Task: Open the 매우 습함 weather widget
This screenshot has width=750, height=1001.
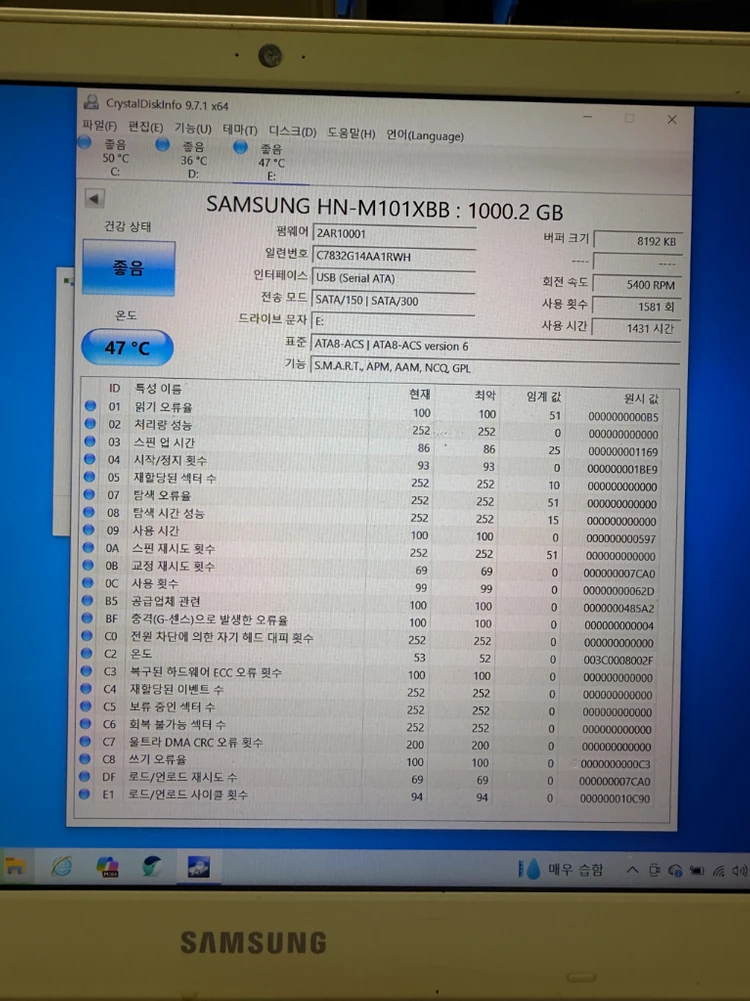Action: click(x=561, y=869)
